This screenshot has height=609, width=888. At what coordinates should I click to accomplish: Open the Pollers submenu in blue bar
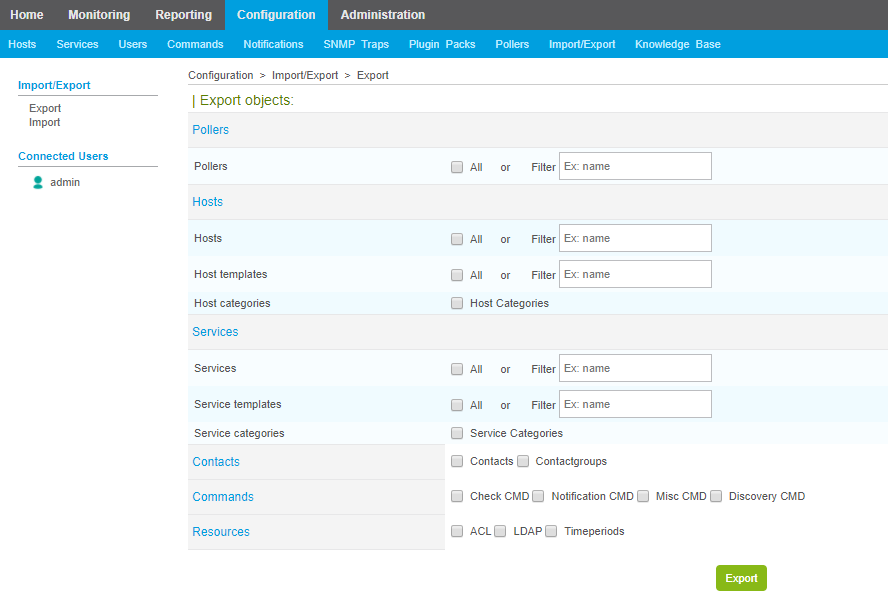tap(512, 44)
